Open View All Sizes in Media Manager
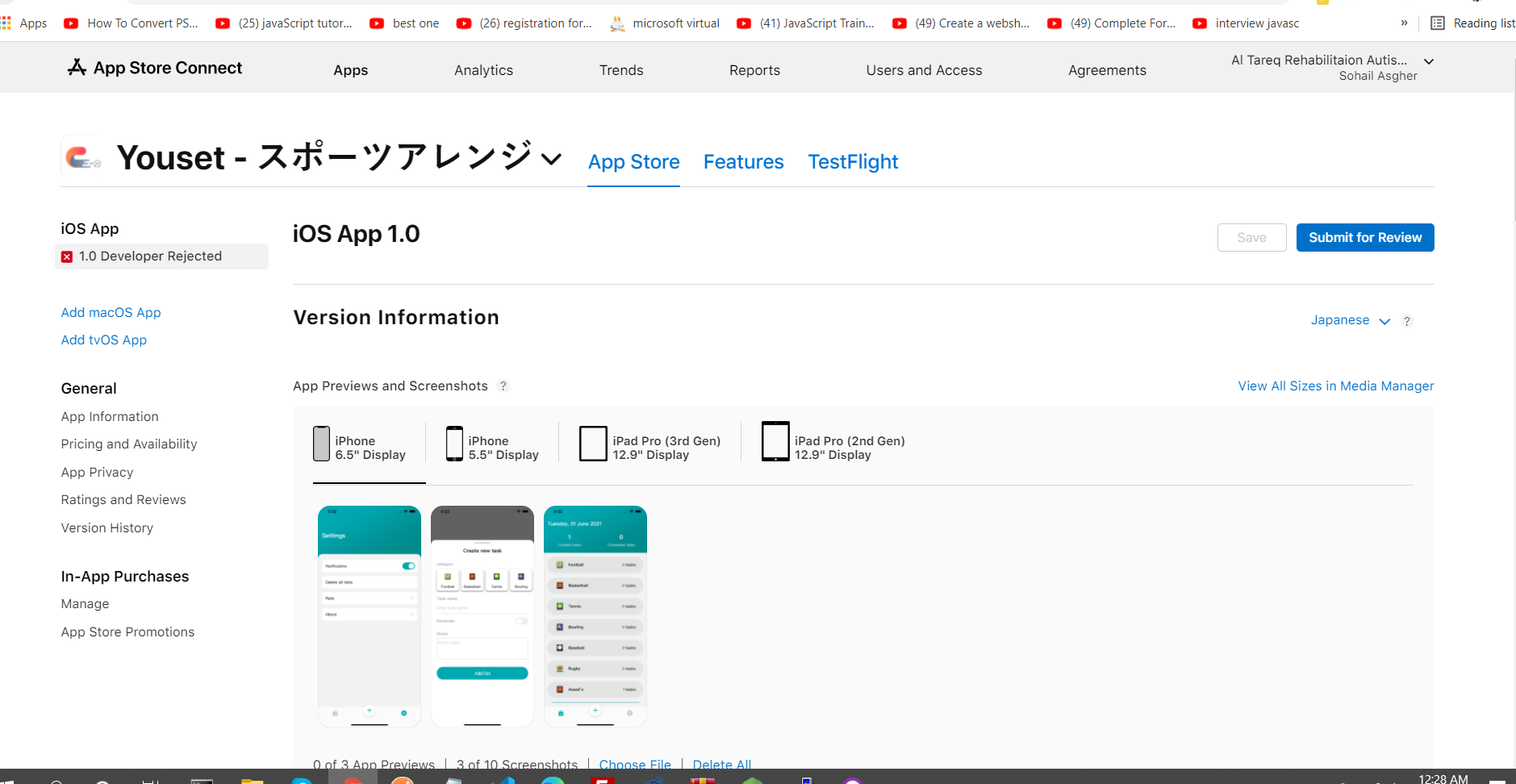 pos(1335,386)
